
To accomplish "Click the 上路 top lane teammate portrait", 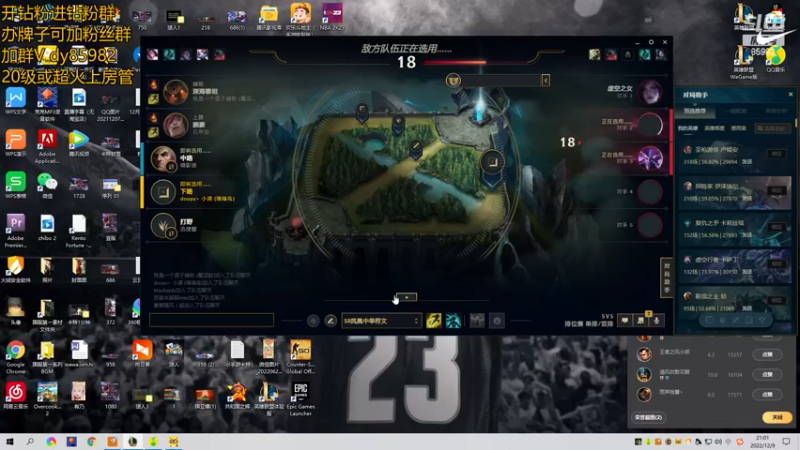I will [x=176, y=125].
